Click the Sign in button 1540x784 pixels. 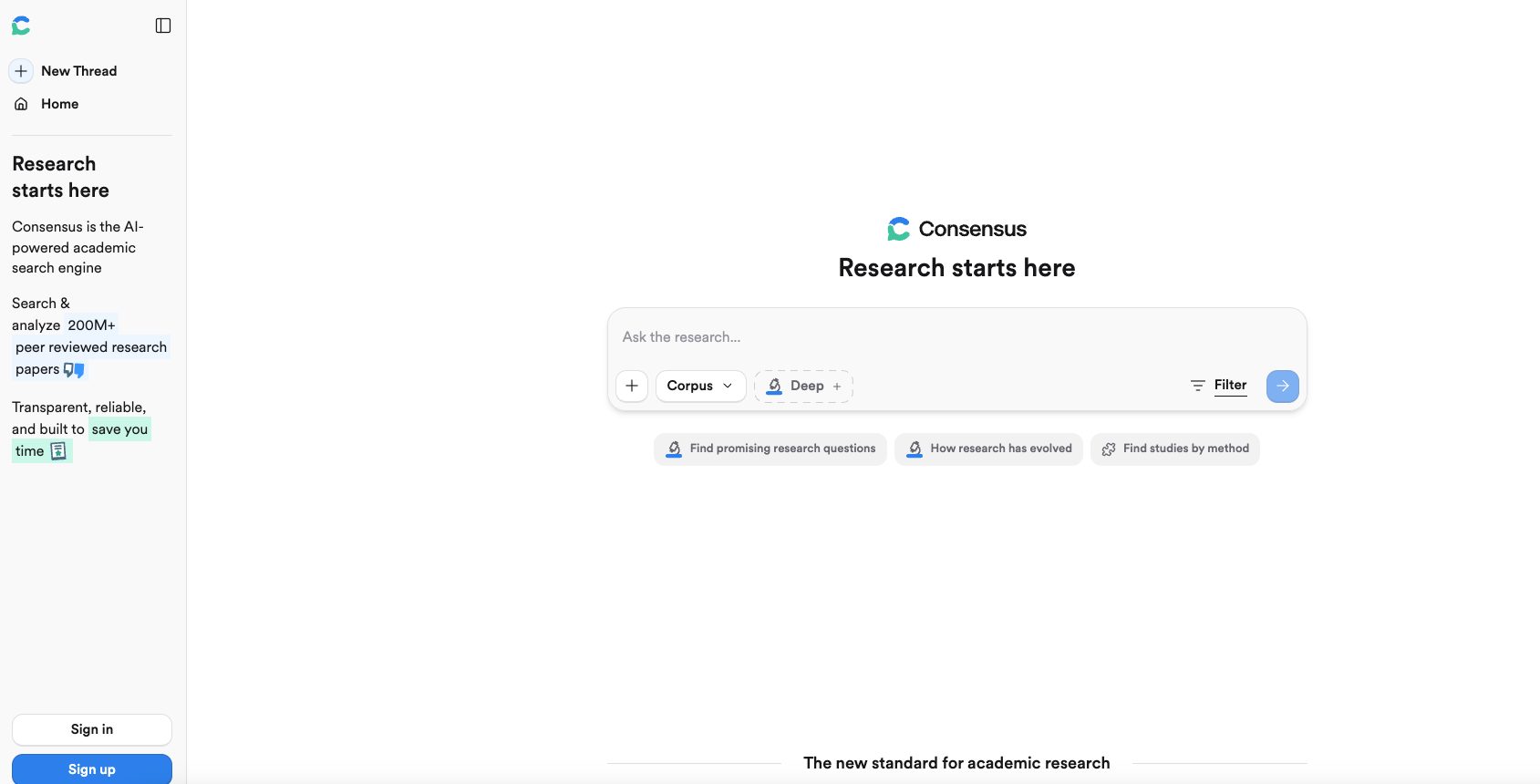92,729
